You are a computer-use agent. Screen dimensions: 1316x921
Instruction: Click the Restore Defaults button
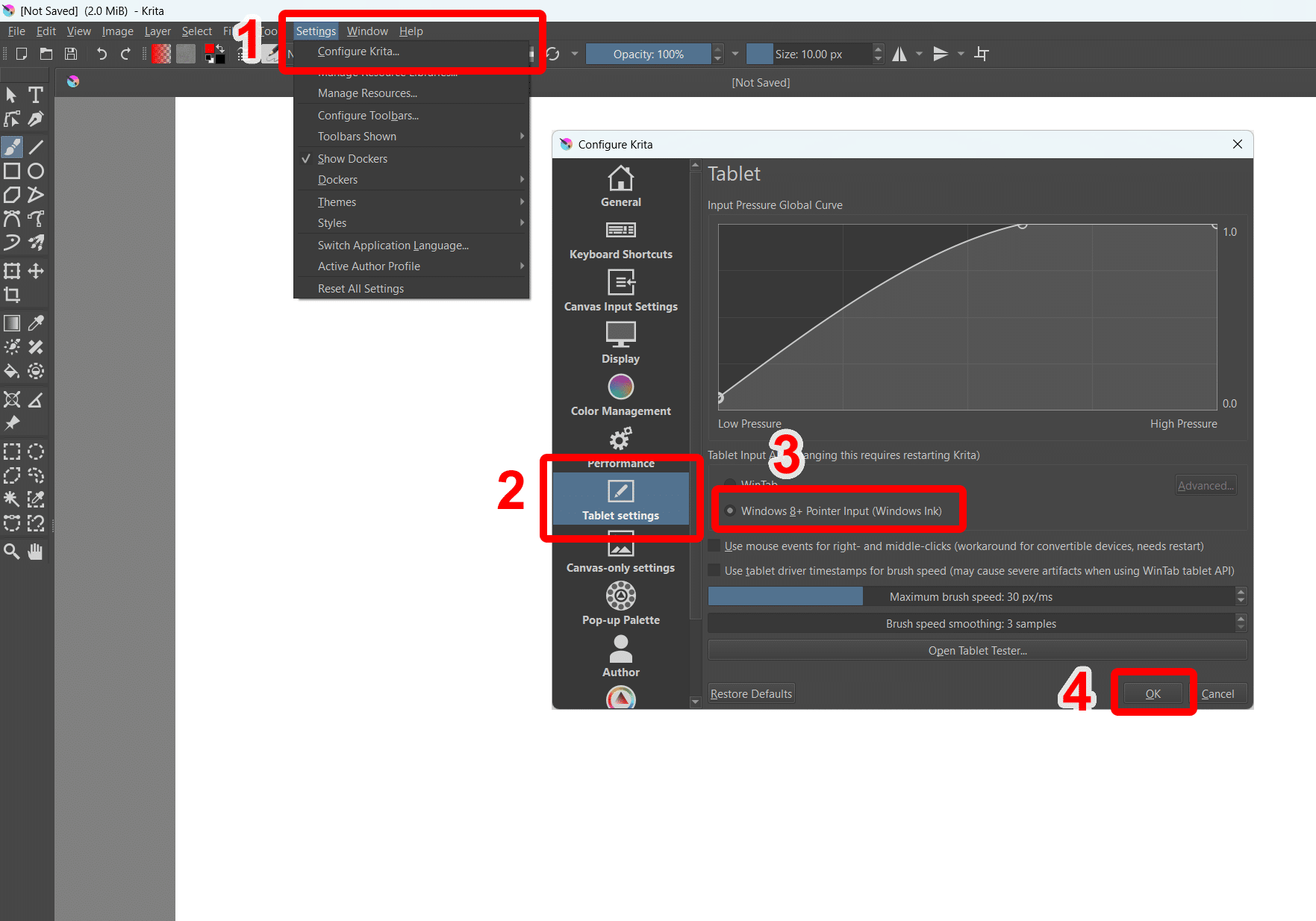(751, 694)
